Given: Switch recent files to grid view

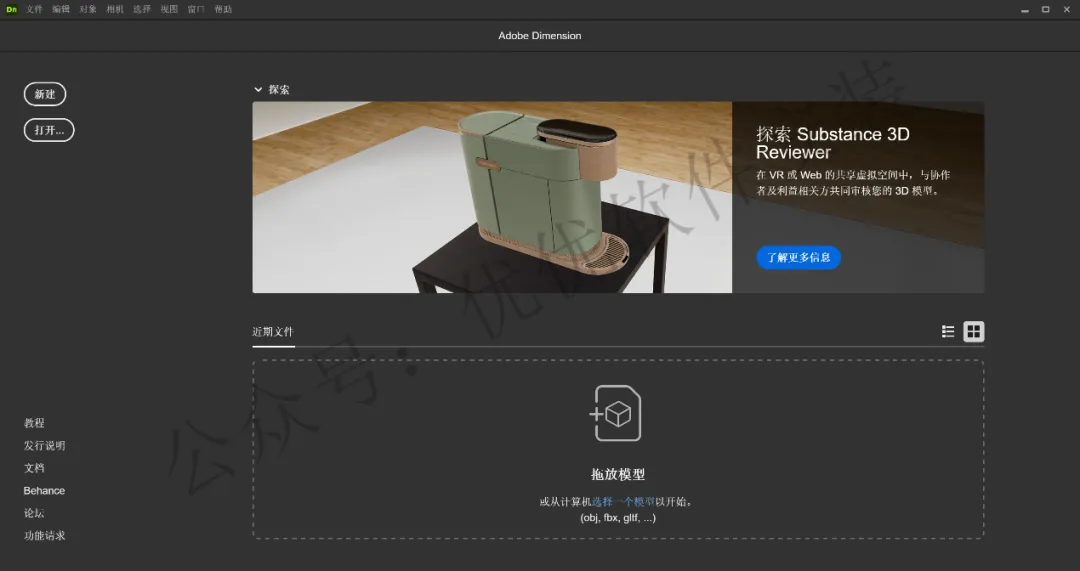Looking at the screenshot, I should point(973,332).
